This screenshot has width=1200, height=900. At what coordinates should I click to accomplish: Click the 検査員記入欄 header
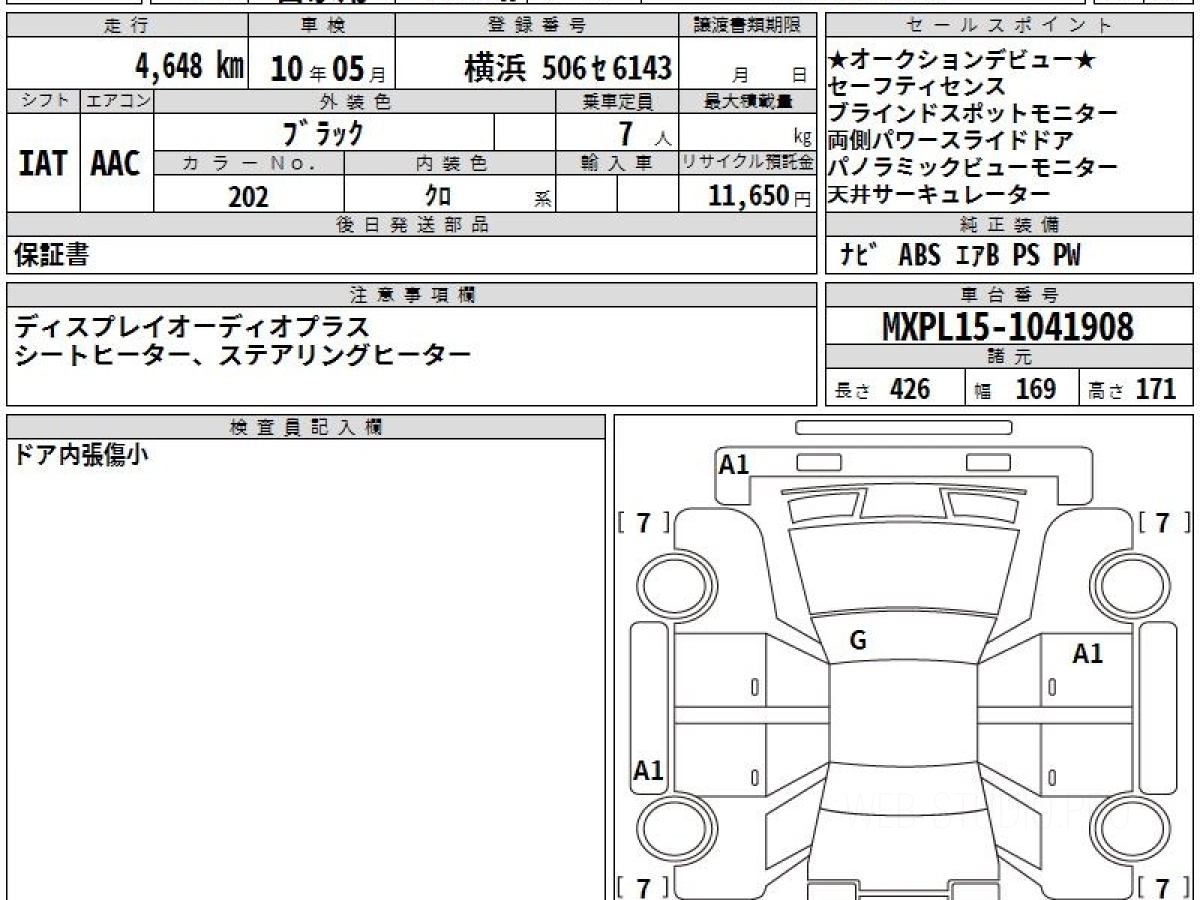point(306,427)
